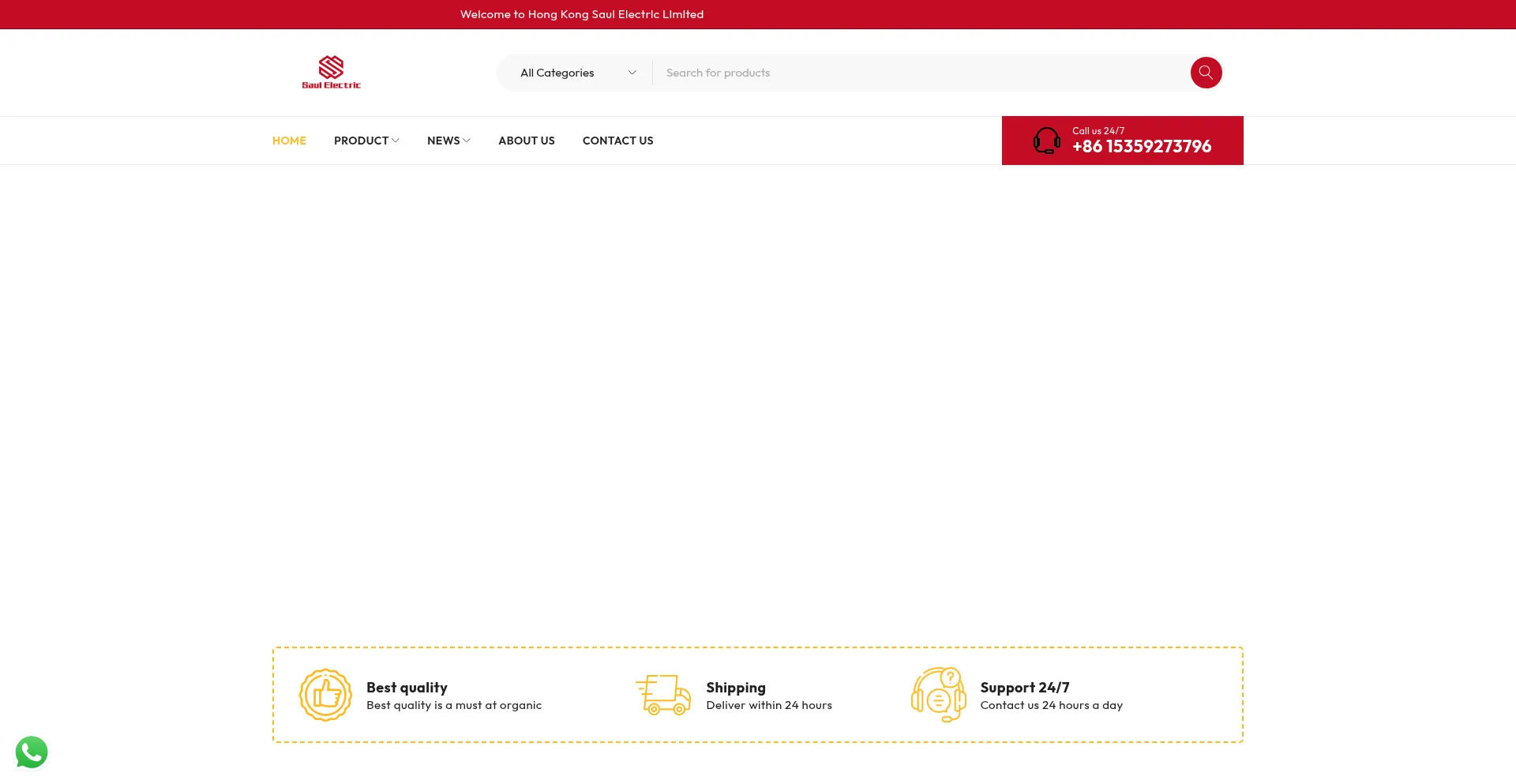1516x784 pixels.
Task: Click the headset icon beside phone number
Action: click(x=1047, y=141)
